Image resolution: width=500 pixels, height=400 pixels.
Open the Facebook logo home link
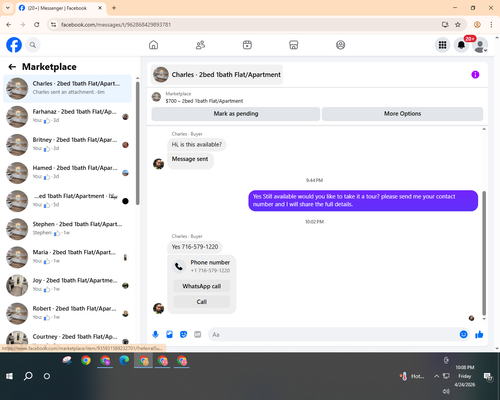[x=14, y=45]
